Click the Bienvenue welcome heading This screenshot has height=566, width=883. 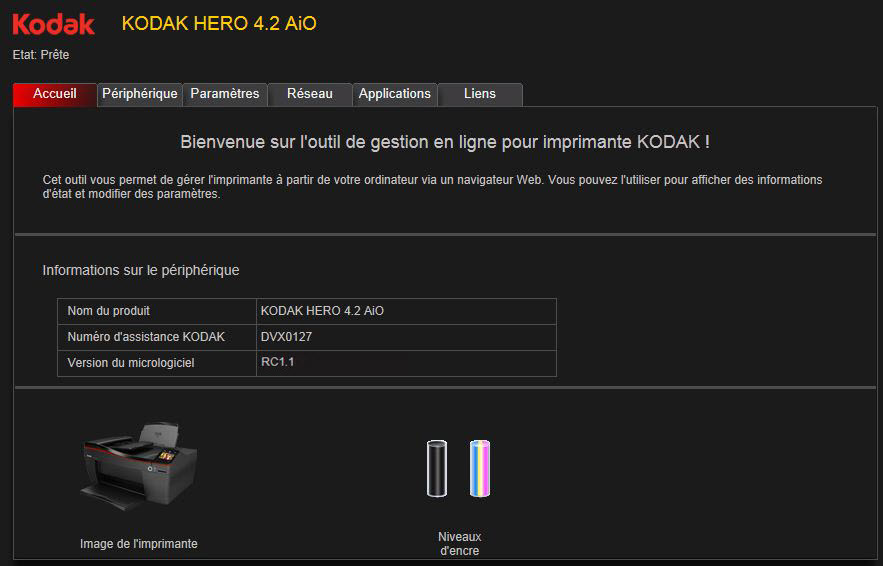tap(445, 142)
